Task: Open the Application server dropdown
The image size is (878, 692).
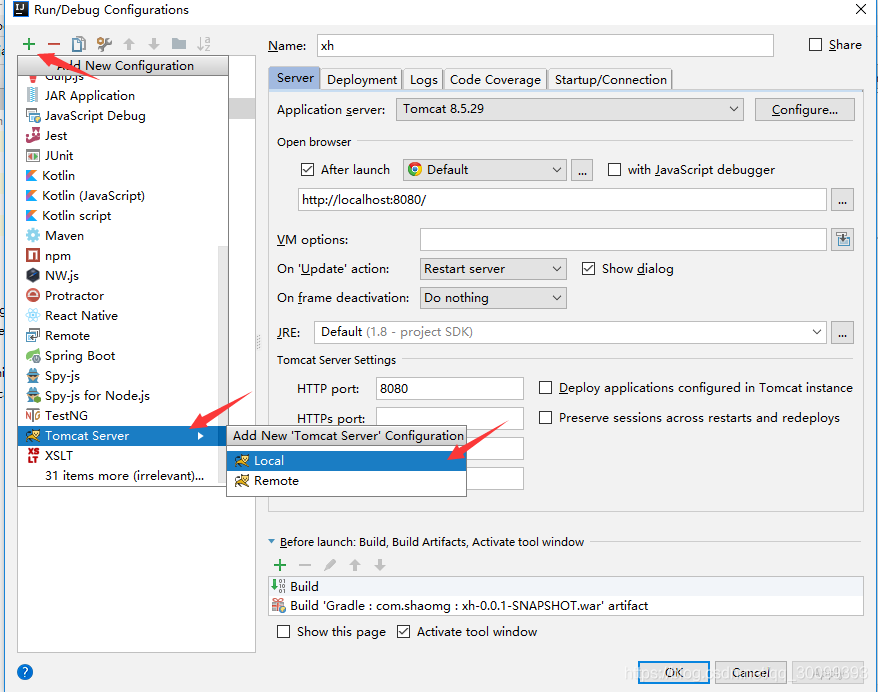Action: 569,109
